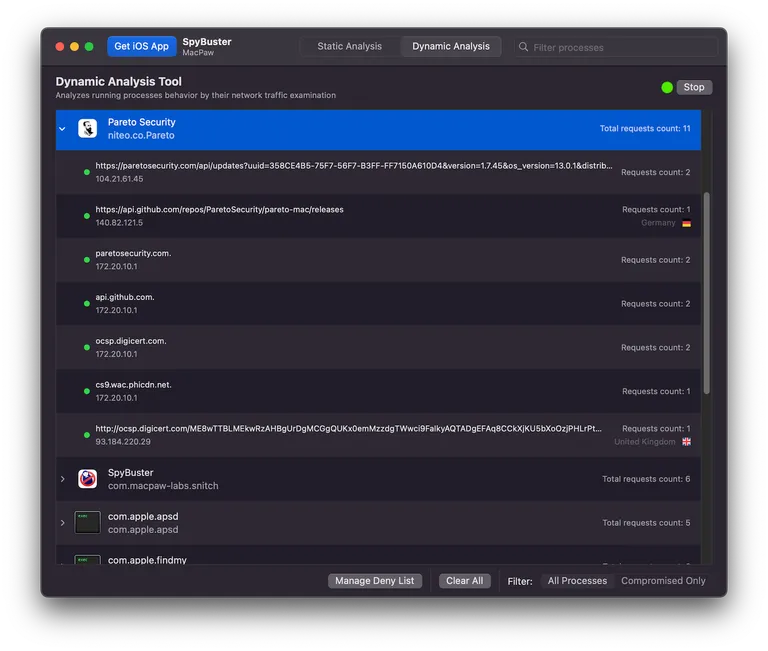Screen dimensions: 768x651
Task: Select the cs9.wac.phicdn.net. entry
Action: click(x=378, y=391)
